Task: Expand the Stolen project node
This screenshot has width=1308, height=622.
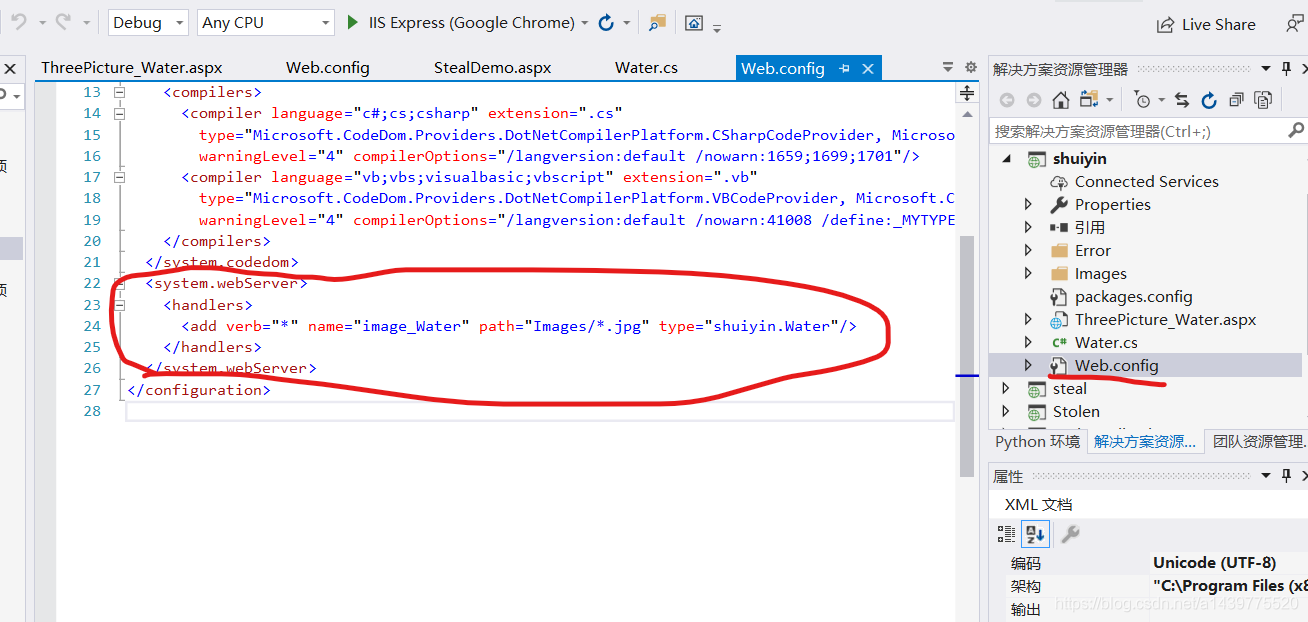Action: click(x=1006, y=411)
